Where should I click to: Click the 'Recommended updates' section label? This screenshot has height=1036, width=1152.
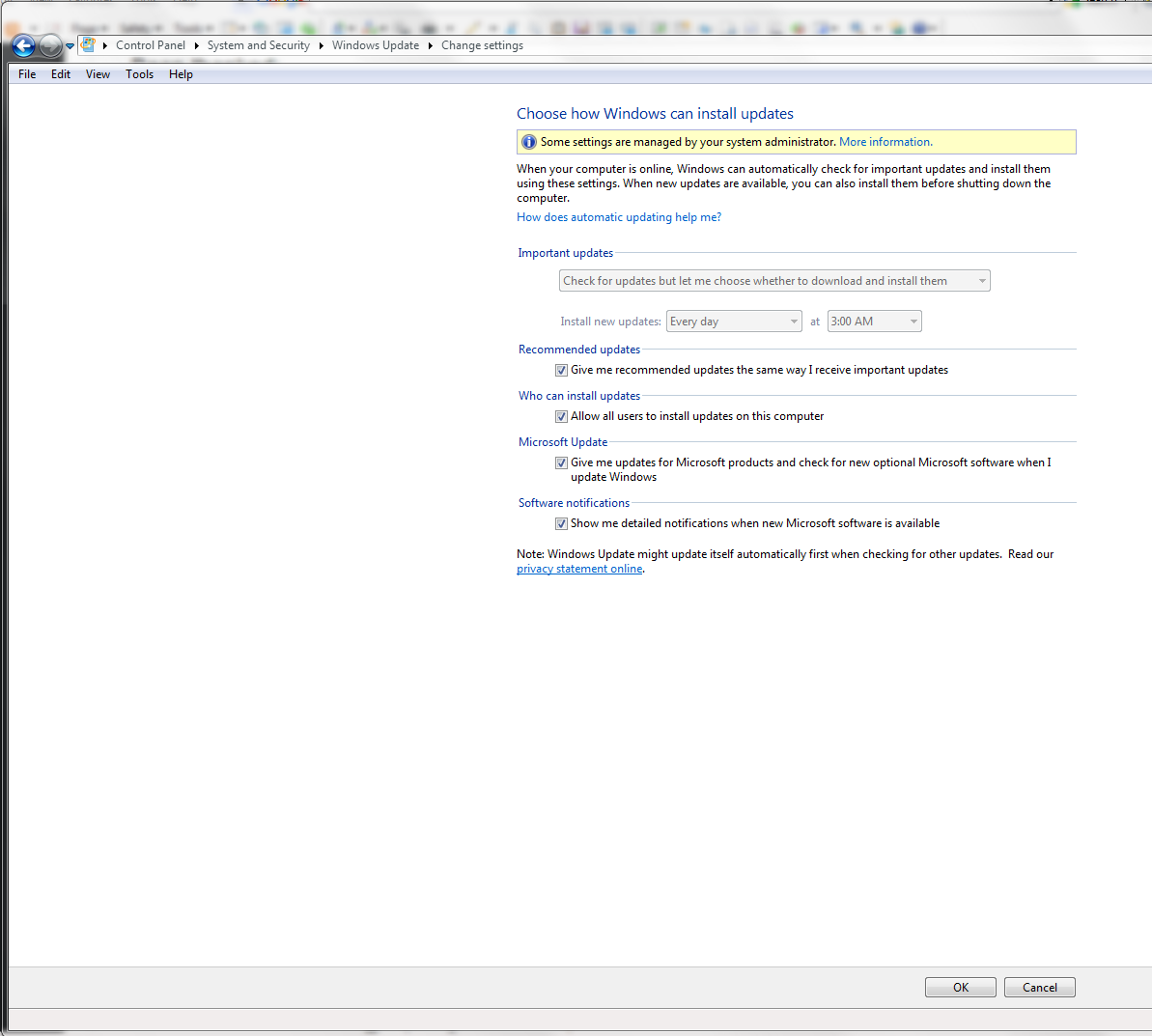pos(579,350)
